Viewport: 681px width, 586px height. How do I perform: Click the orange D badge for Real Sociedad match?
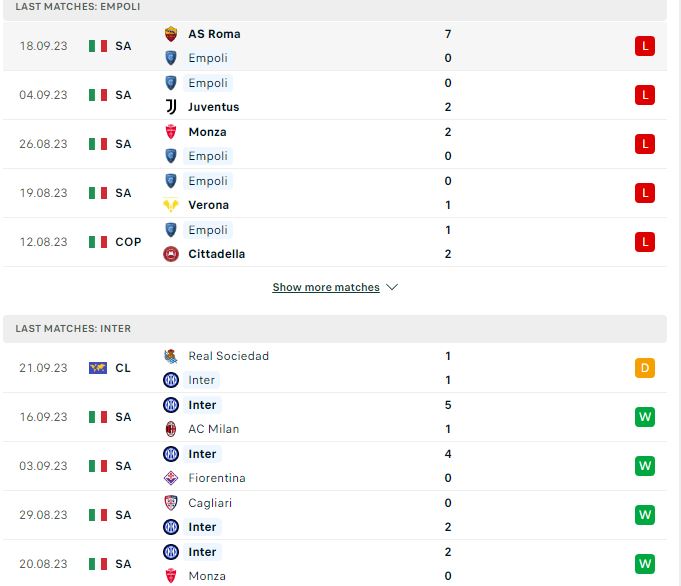click(645, 368)
